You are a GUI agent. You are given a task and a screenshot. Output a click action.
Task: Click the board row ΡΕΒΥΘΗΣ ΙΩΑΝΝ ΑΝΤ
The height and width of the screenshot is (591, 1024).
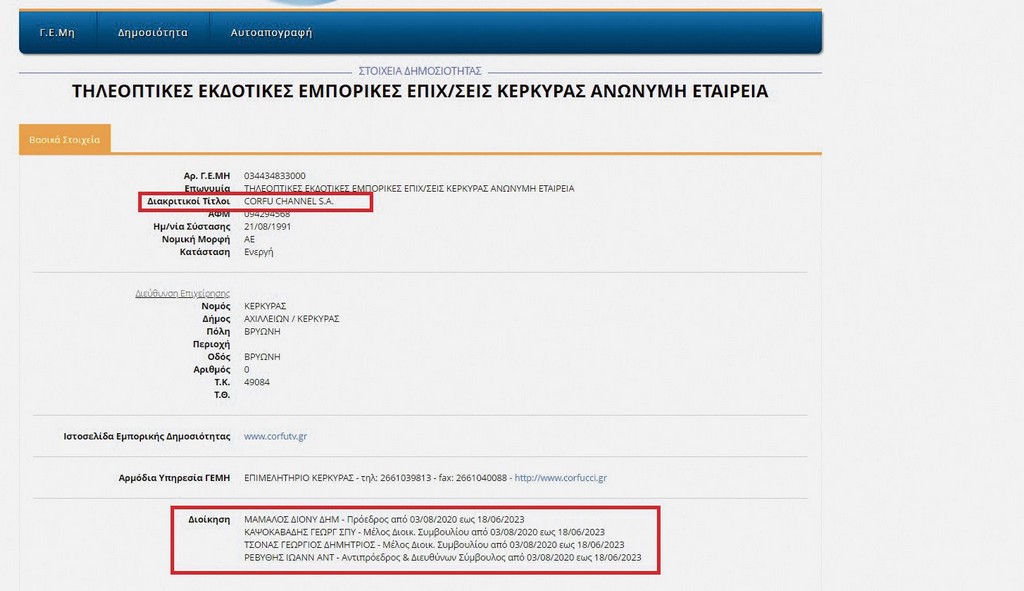coord(442,558)
